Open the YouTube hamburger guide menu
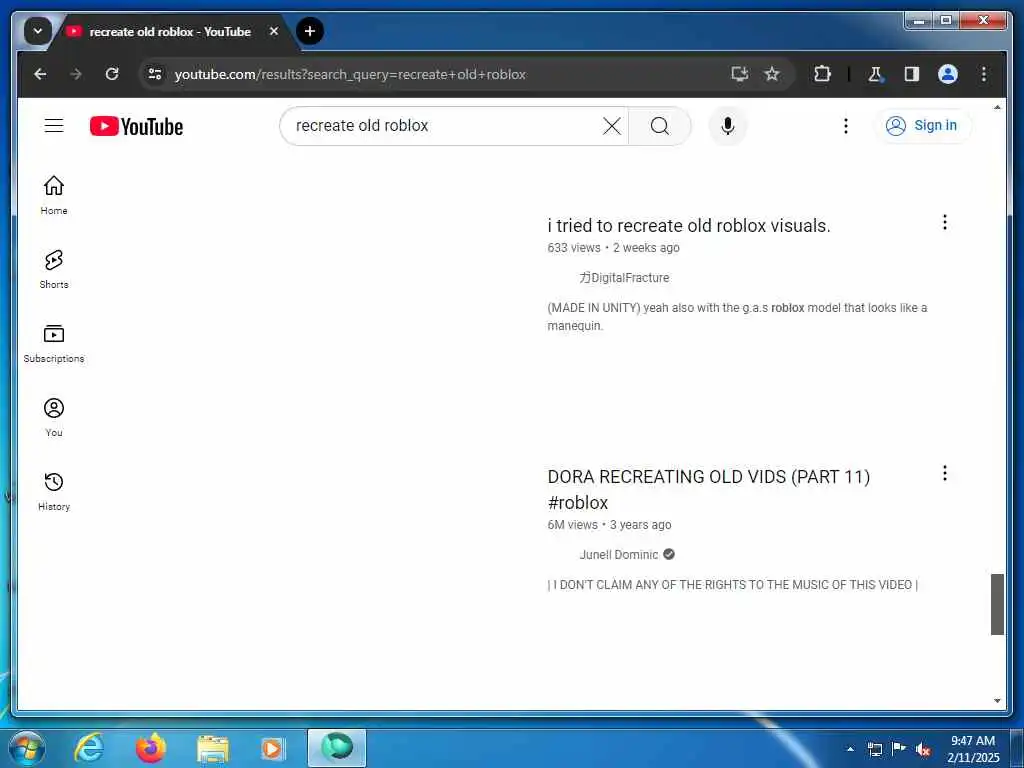1024x768 pixels. pos(54,125)
